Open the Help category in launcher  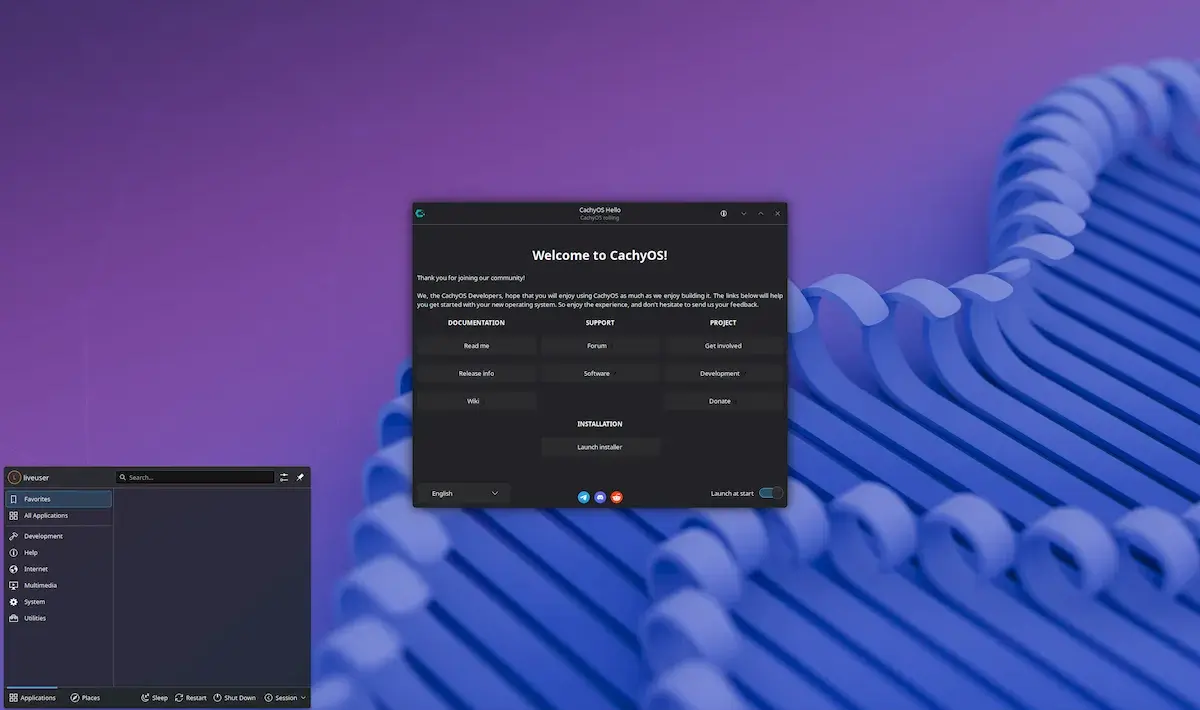coord(59,552)
